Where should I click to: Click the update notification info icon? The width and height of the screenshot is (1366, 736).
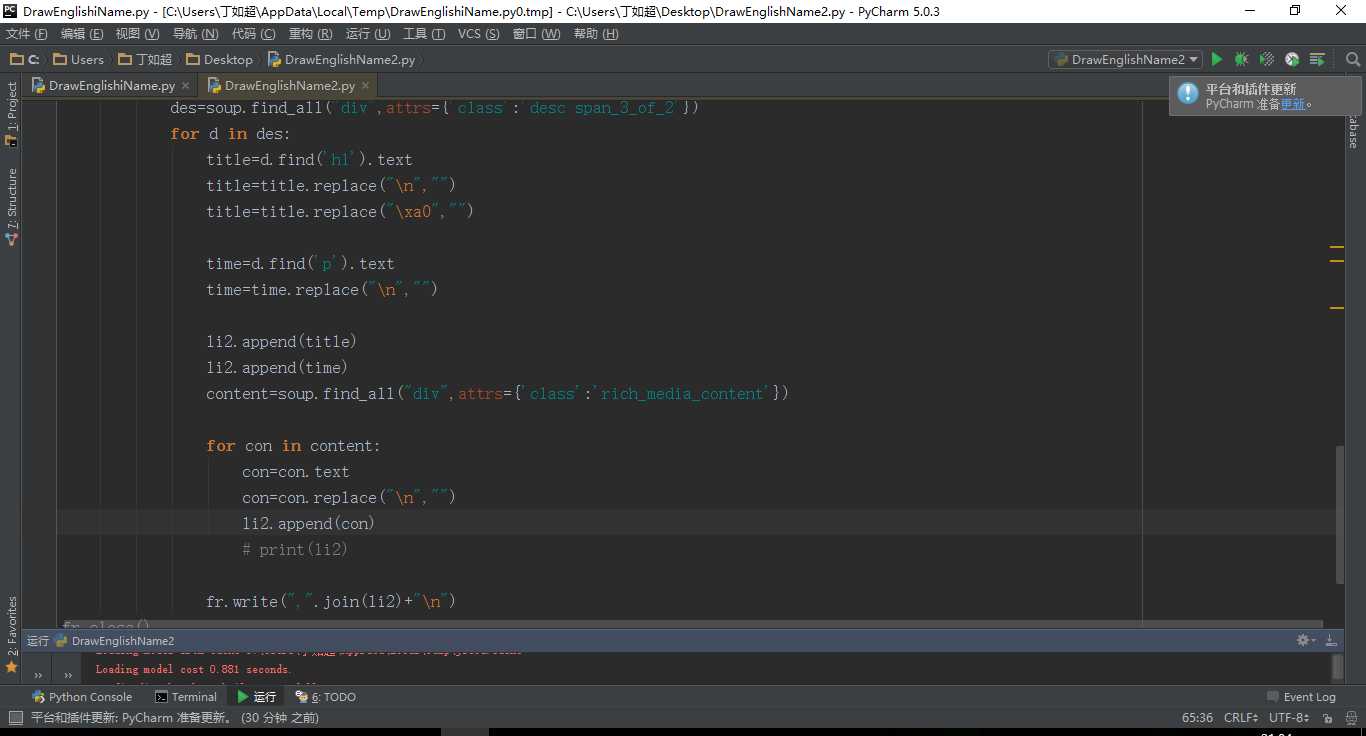pos(1188,93)
